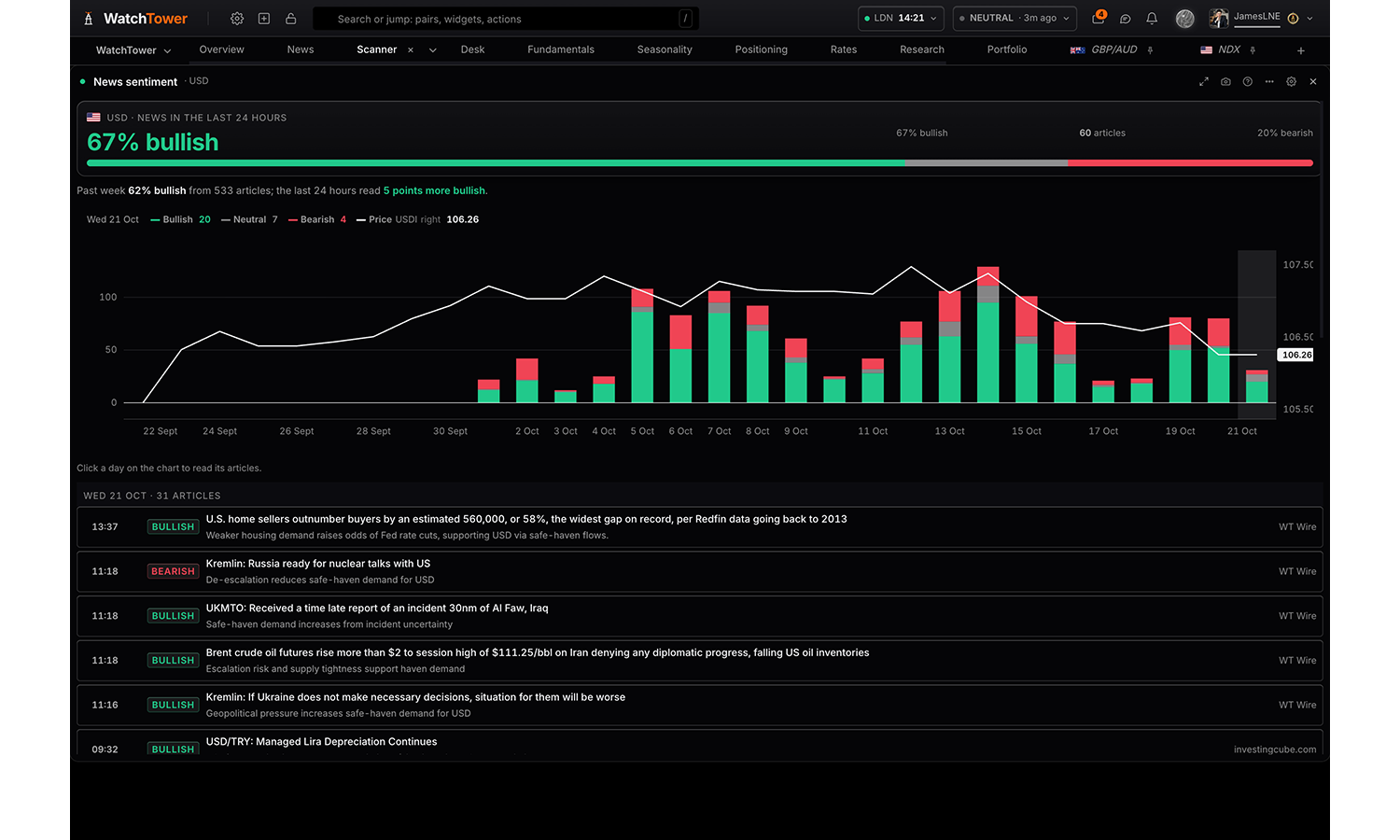Expand the WatchTower workspace dropdown
Viewport: 1400px width, 840px height.
[133, 50]
